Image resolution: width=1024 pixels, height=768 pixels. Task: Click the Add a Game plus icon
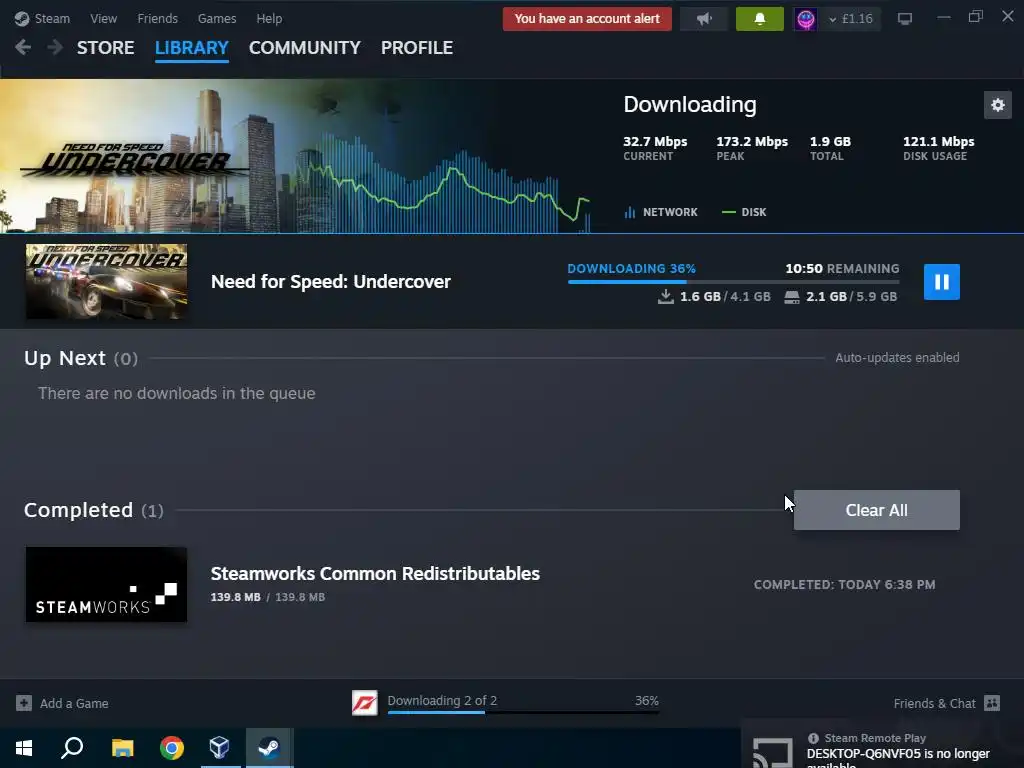click(x=24, y=703)
